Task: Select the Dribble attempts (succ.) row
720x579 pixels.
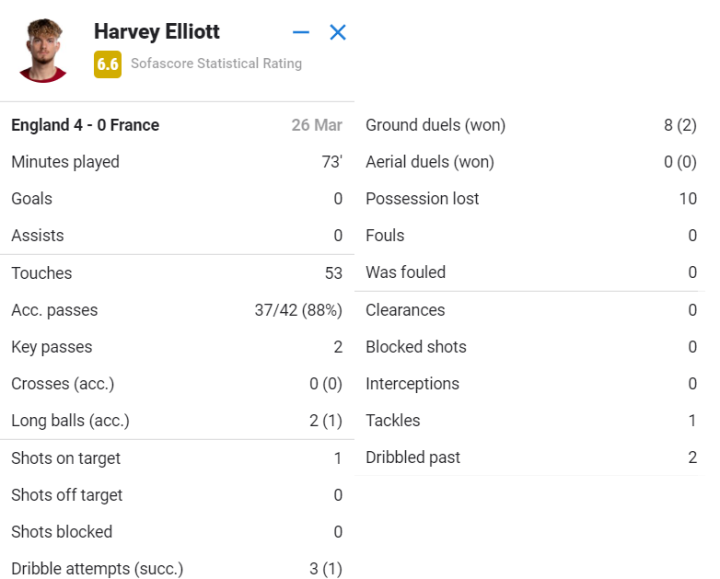Action: pyautogui.click(x=176, y=569)
